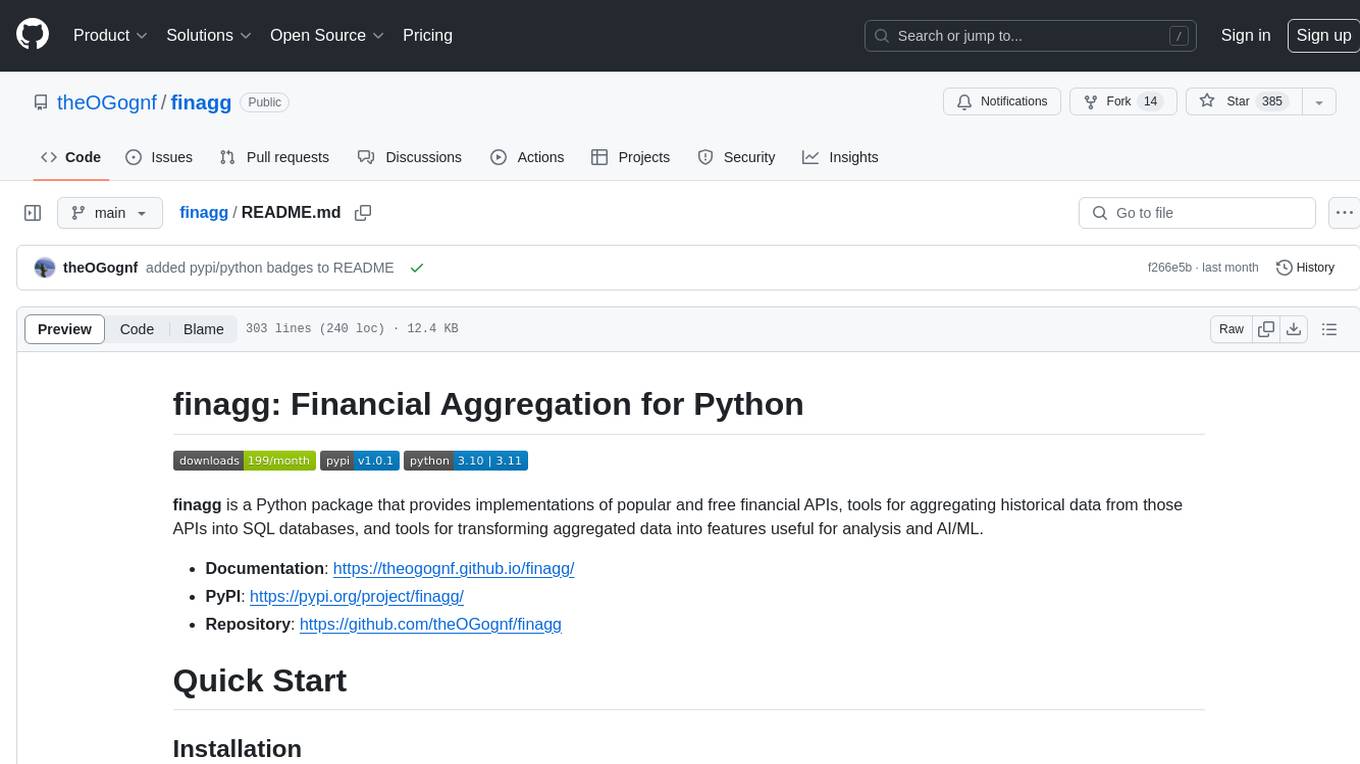Open the Raw file view
1360x764 pixels.
[x=1231, y=329]
